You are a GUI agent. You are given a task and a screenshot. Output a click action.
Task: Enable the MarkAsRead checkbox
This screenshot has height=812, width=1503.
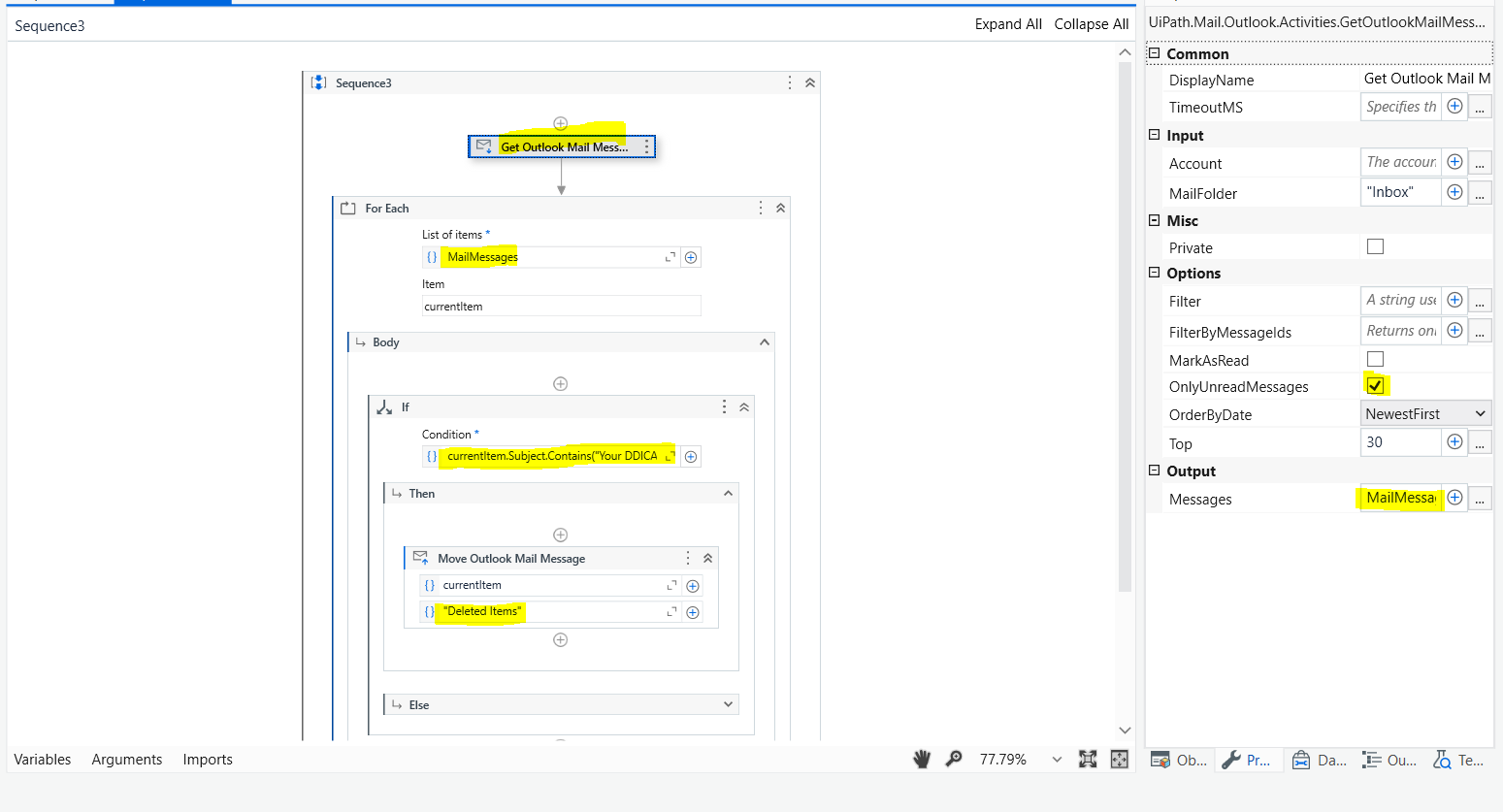[1375, 358]
